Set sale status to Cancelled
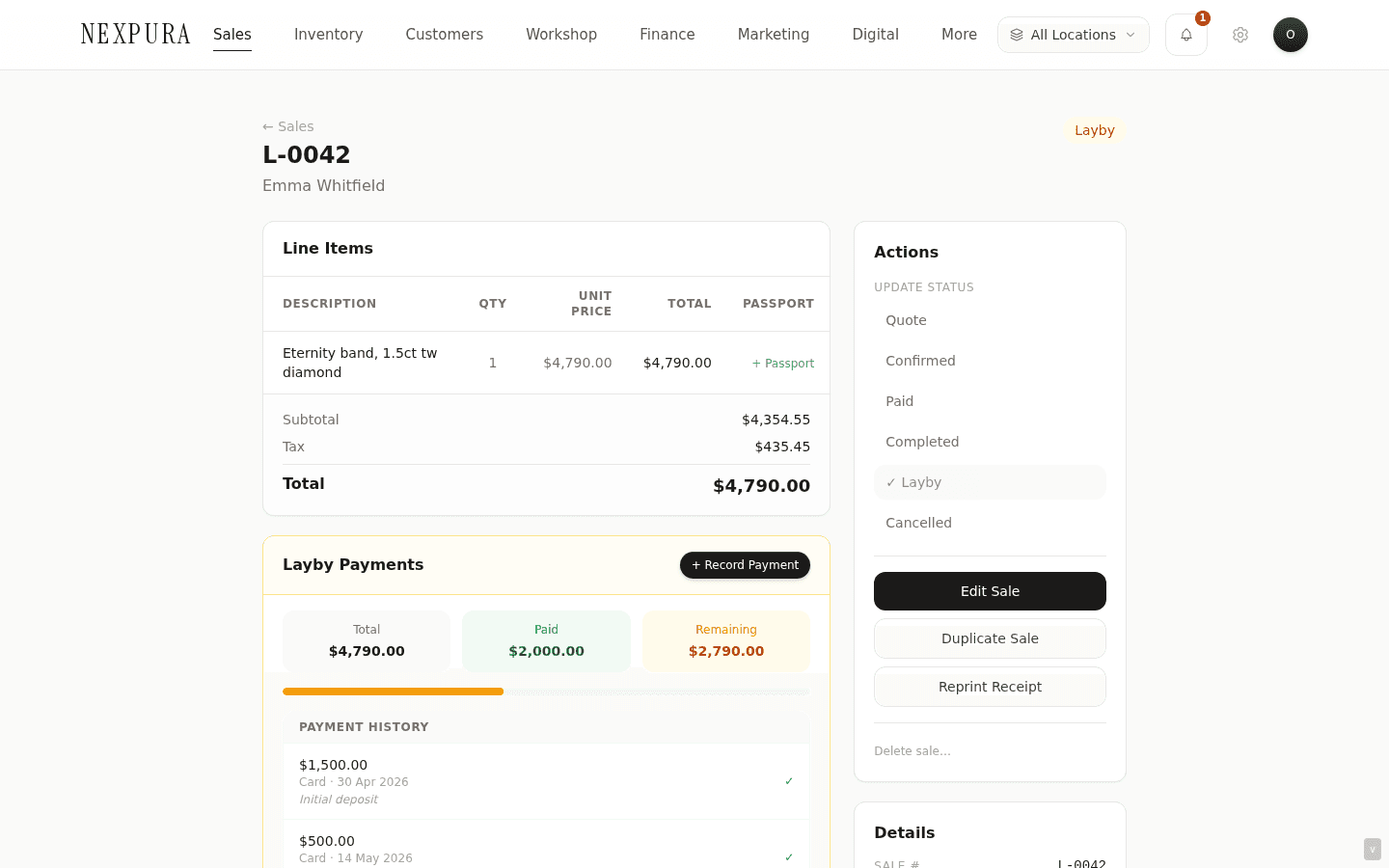1389x868 pixels. pos(990,523)
